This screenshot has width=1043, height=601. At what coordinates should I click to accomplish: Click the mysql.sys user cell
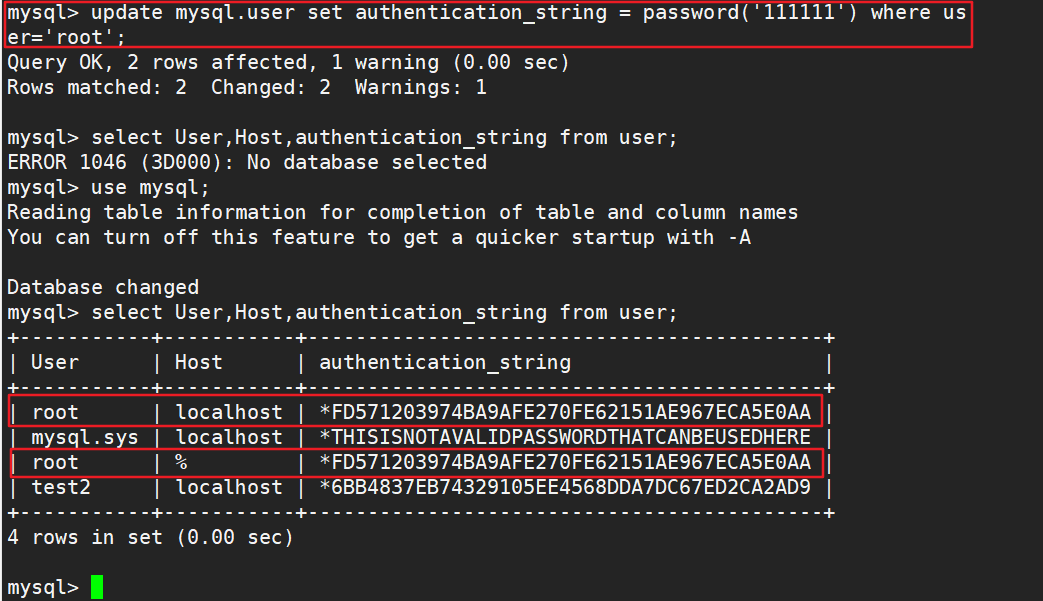[85, 437]
